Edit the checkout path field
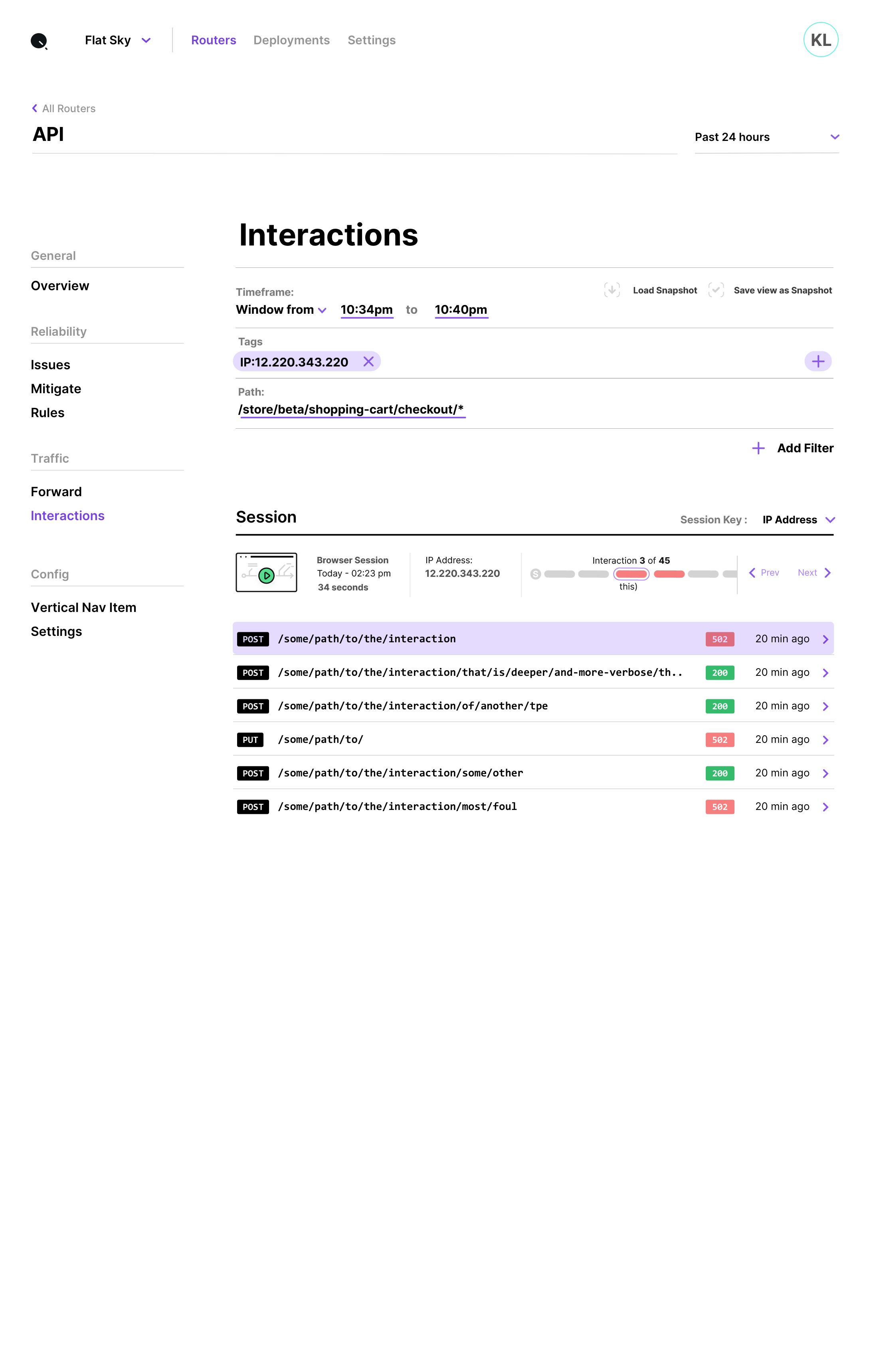 click(x=351, y=410)
